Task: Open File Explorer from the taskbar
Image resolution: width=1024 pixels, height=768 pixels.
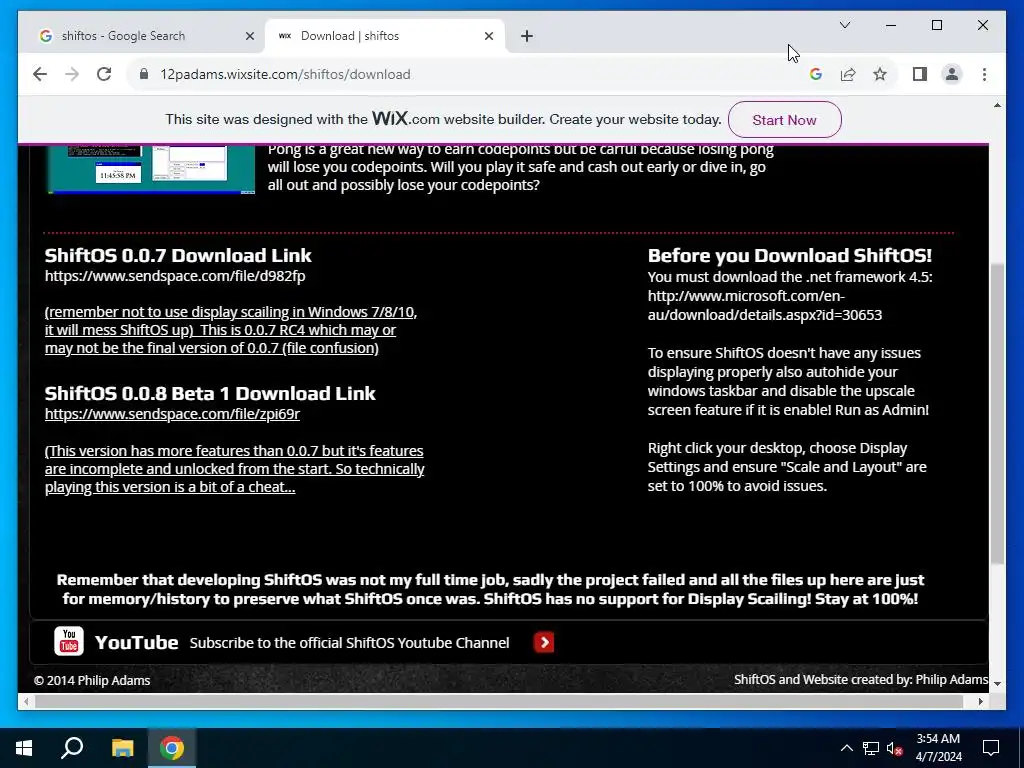Action: coord(122,748)
